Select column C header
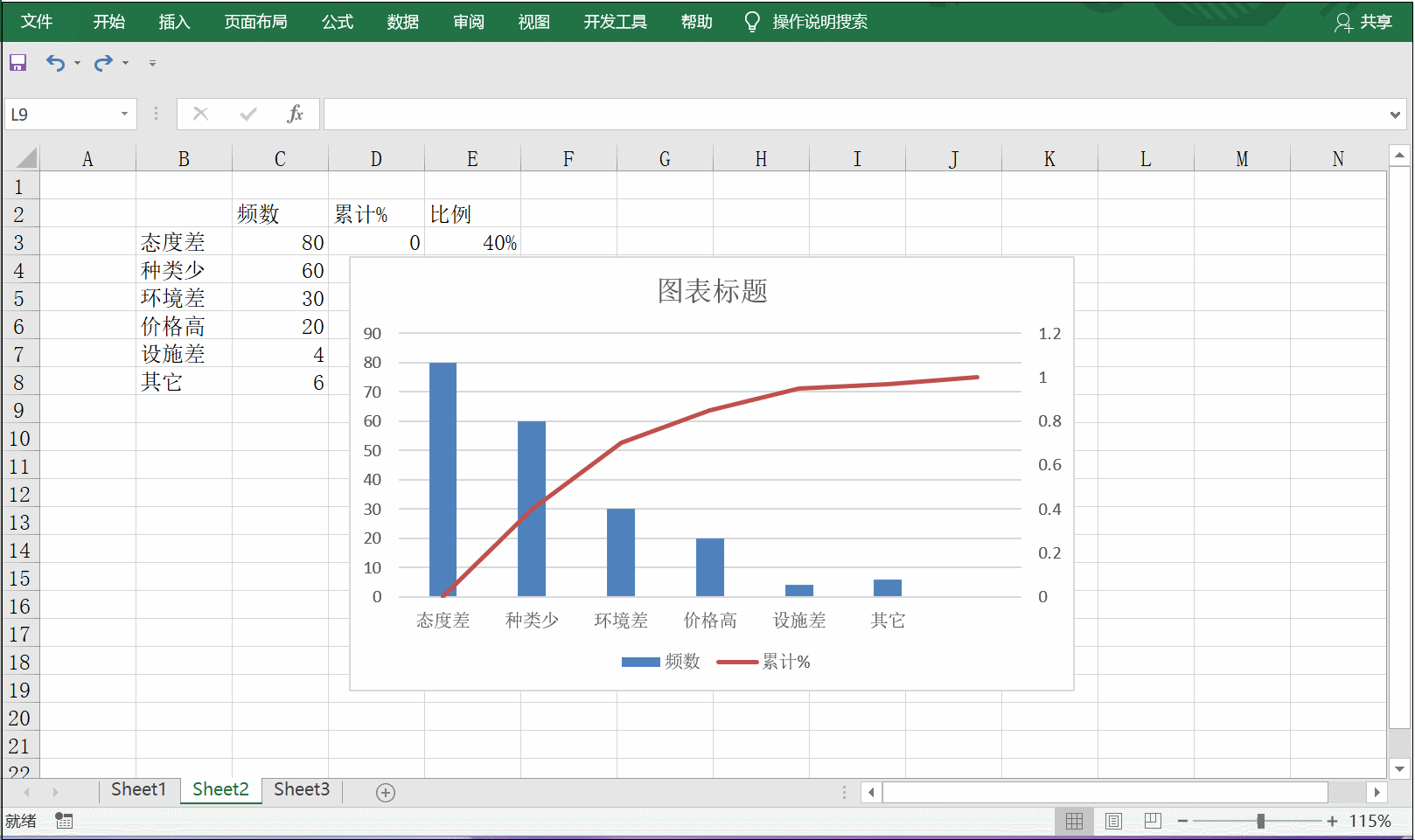This screenshot has height=840, width=1415. coord(280,158)
